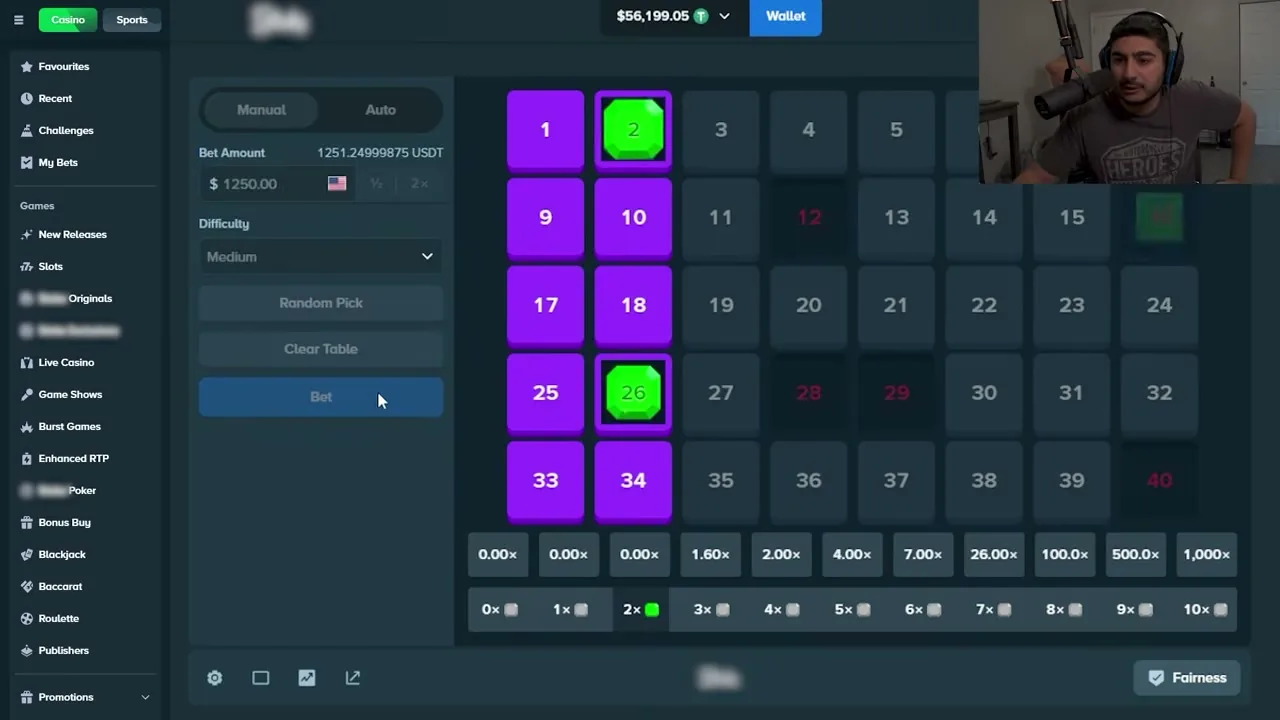Click the 2× hits indicator
This screenshot has width=1280, height=720.
tap(641, 609)
